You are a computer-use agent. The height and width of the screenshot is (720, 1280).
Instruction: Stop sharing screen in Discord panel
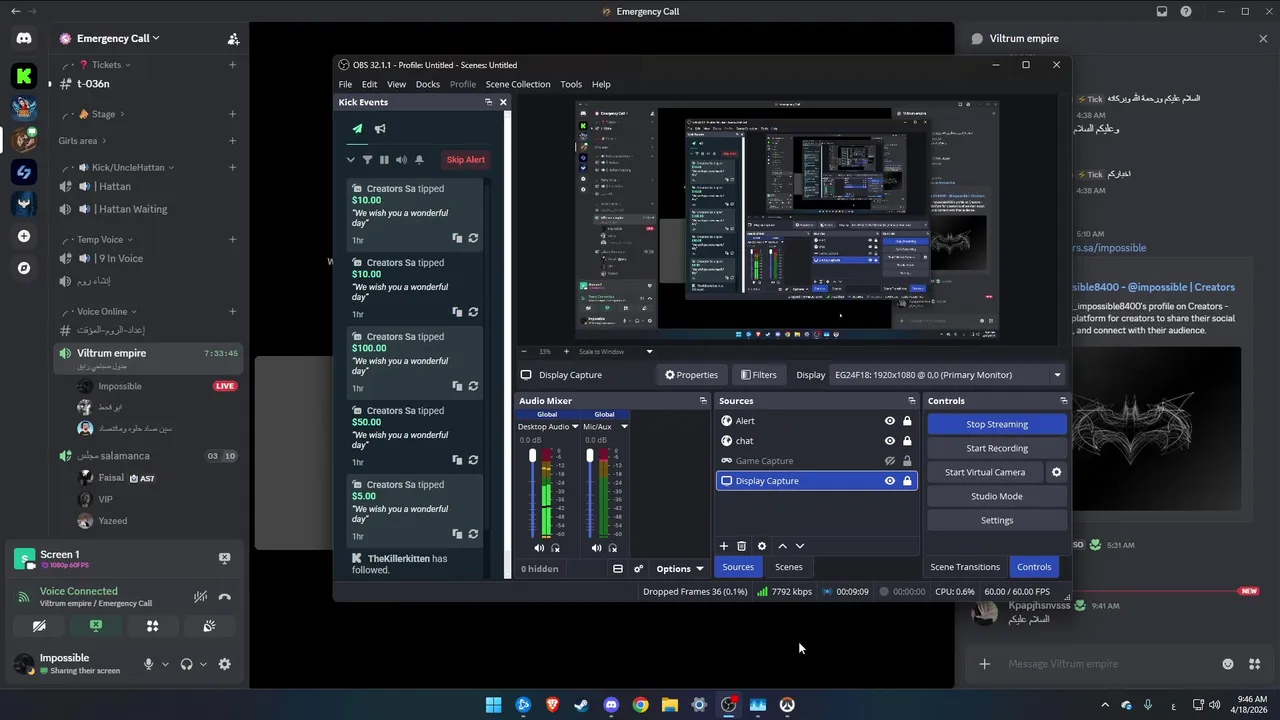click(x=96, y=626)
